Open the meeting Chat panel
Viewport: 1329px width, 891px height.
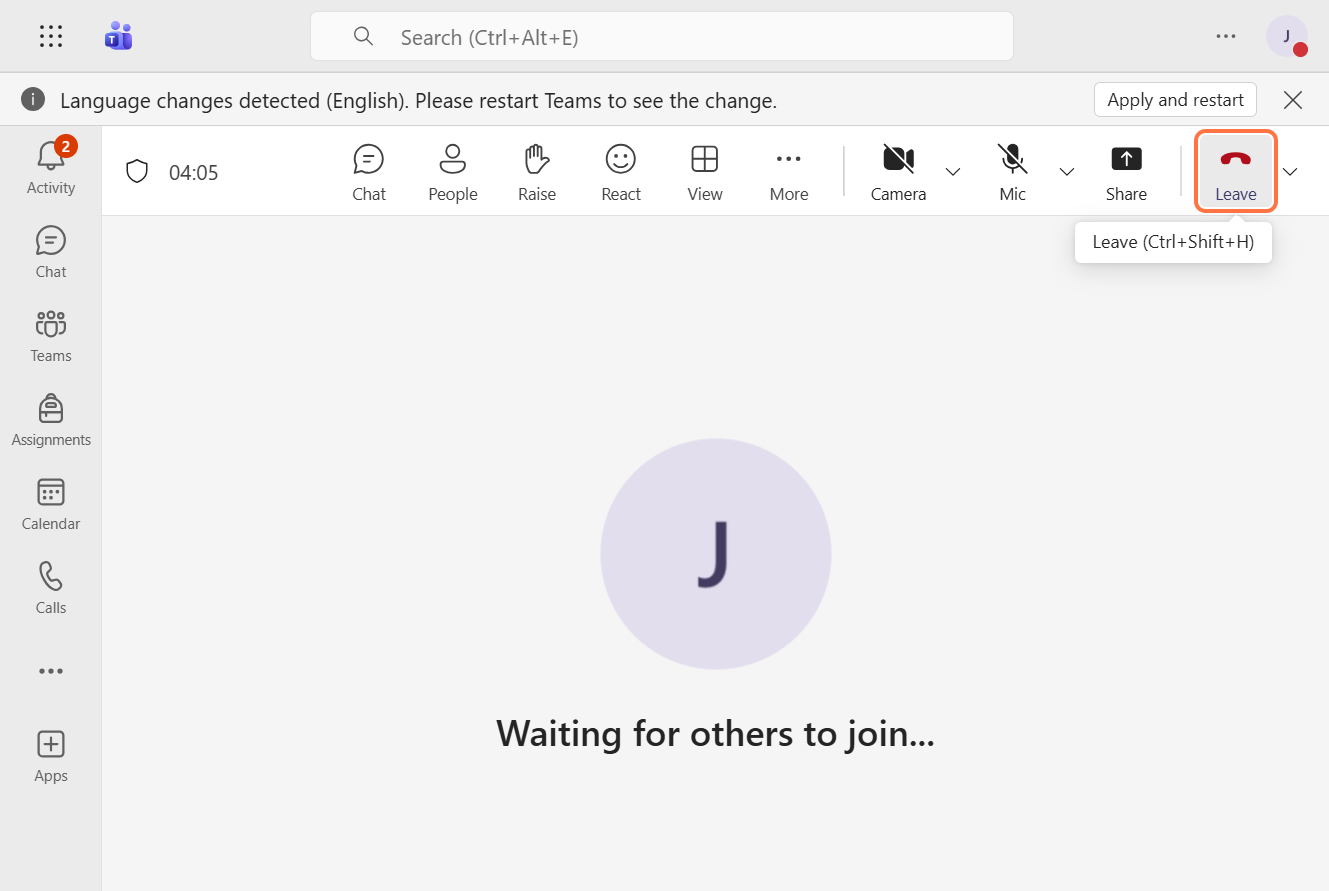coord(368,172)
